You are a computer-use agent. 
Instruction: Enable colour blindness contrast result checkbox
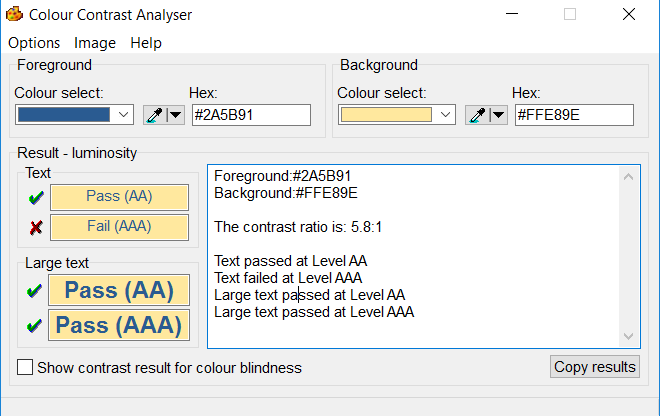25,367
